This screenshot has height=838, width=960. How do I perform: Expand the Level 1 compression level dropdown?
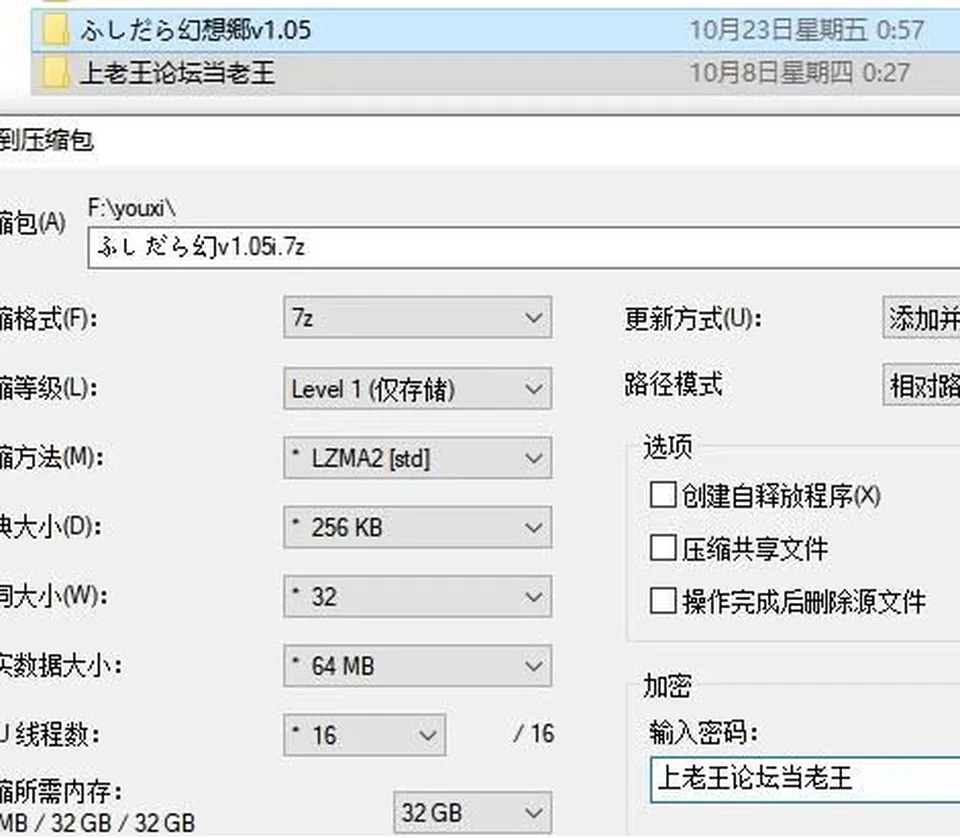coord(418,389)
